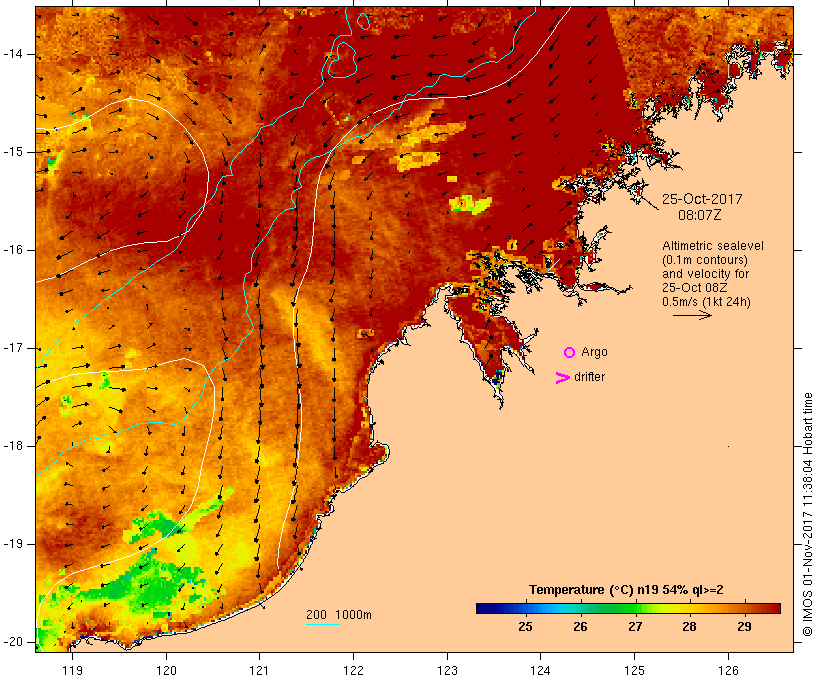Click the magenta drifter arrow symbol
820x680 pixels.
[563, 378]
